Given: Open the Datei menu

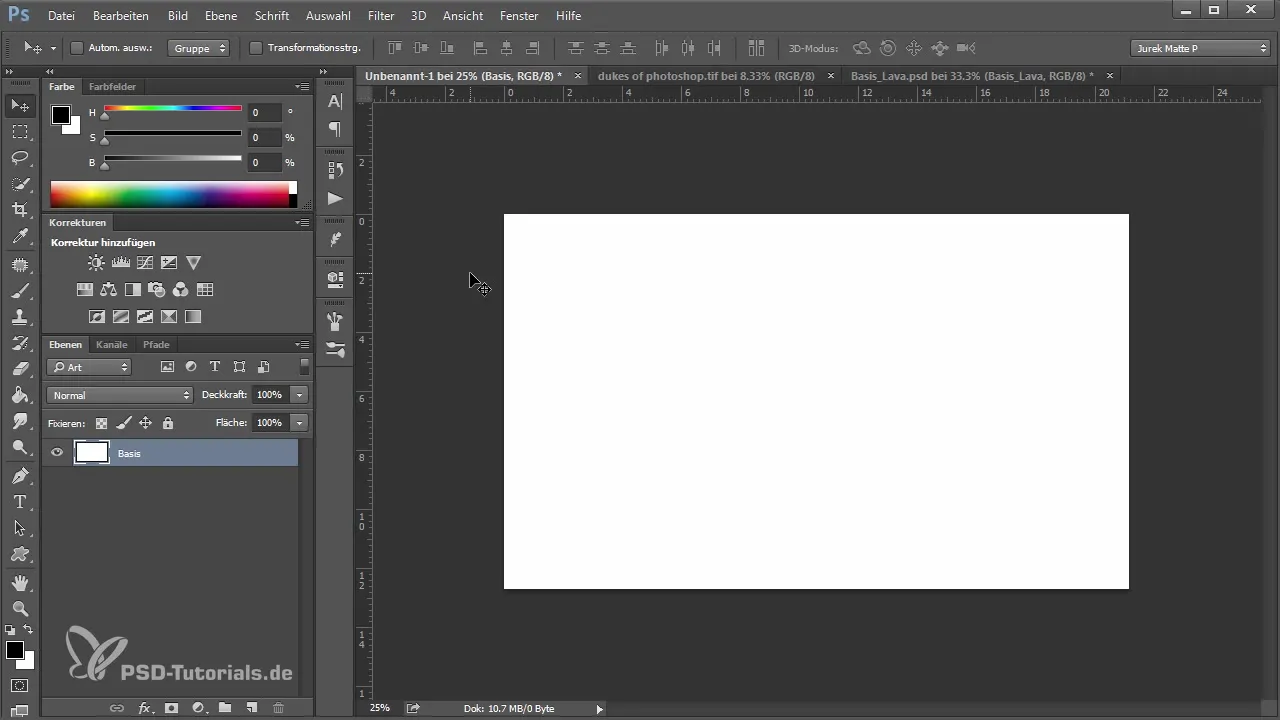Looking at the screenshot, I should [x=61, y=16].
